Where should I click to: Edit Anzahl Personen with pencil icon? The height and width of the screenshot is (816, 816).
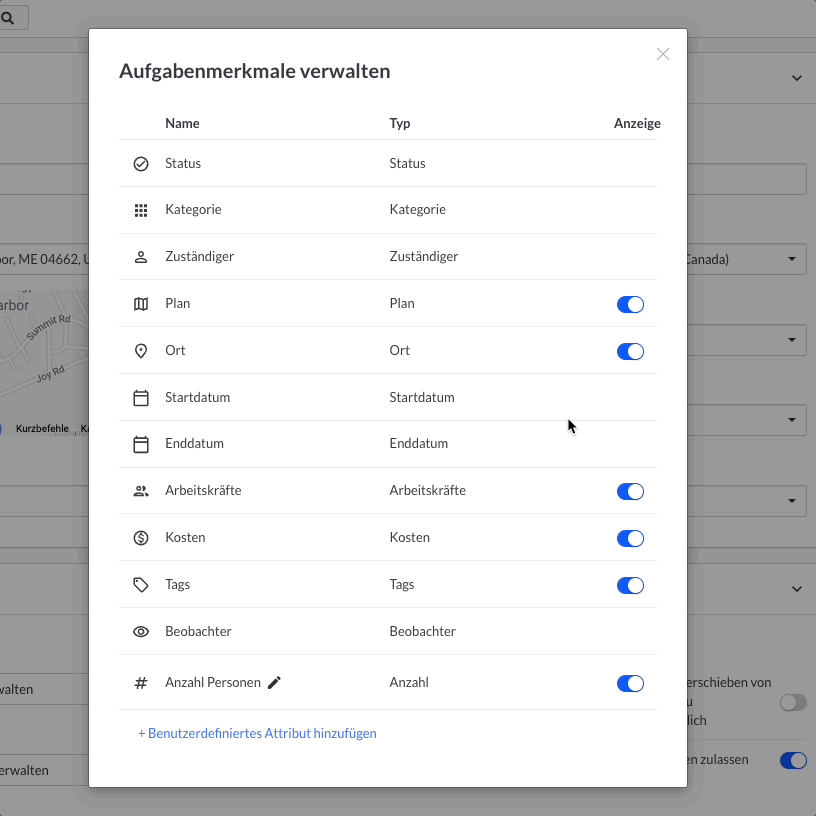tap(275, 683)
